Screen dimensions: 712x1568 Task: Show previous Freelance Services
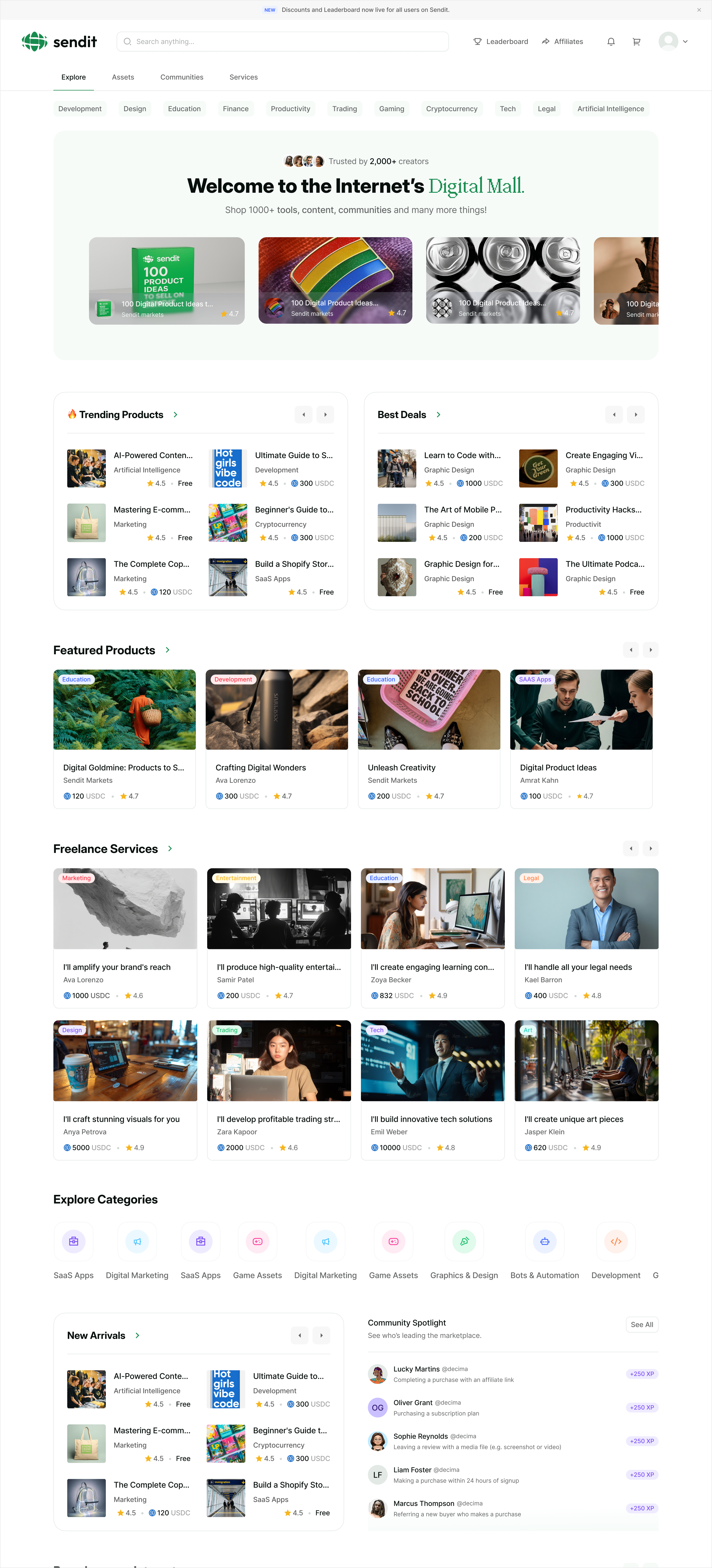tap(631, 848)
